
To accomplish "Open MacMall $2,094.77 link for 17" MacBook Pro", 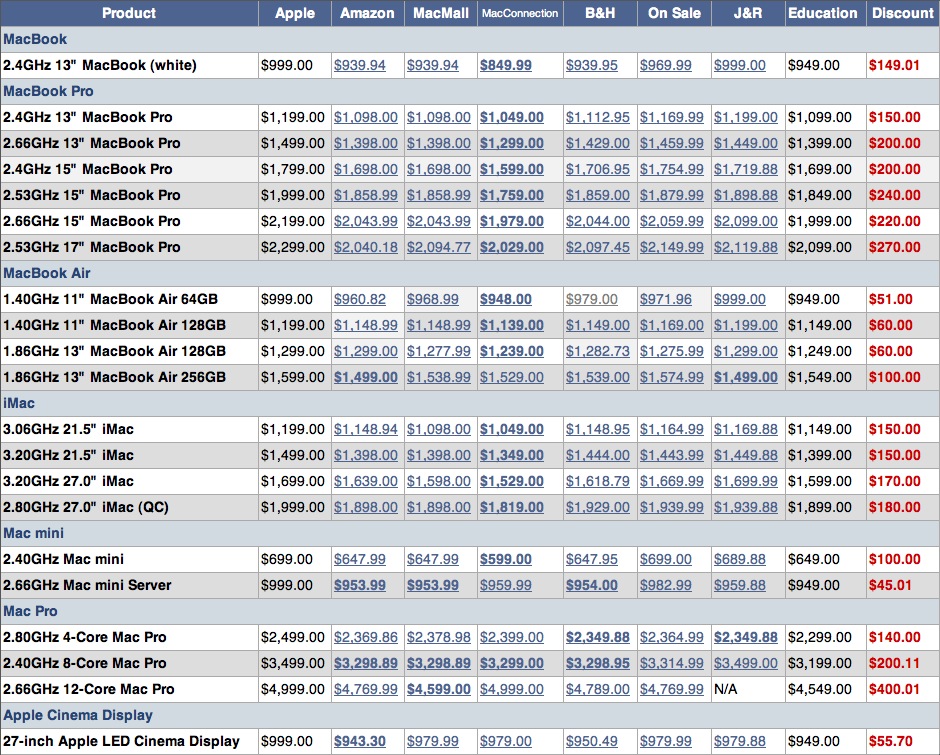I will pyautogui.click(x=439, y=248).
